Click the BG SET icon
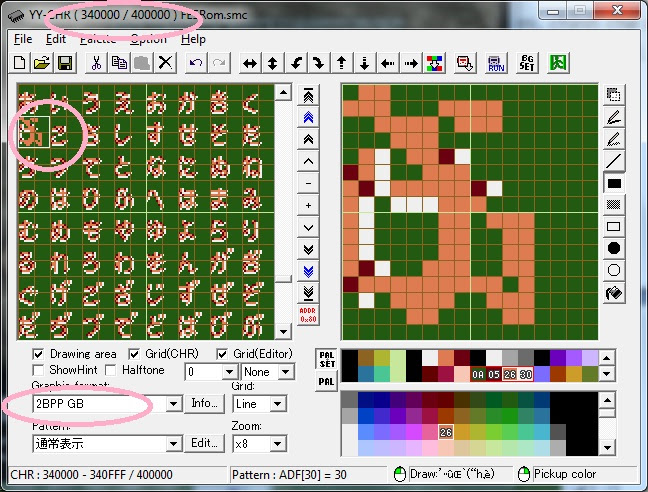Viewport: 648px width, 492px height. (x=527, y=63)
